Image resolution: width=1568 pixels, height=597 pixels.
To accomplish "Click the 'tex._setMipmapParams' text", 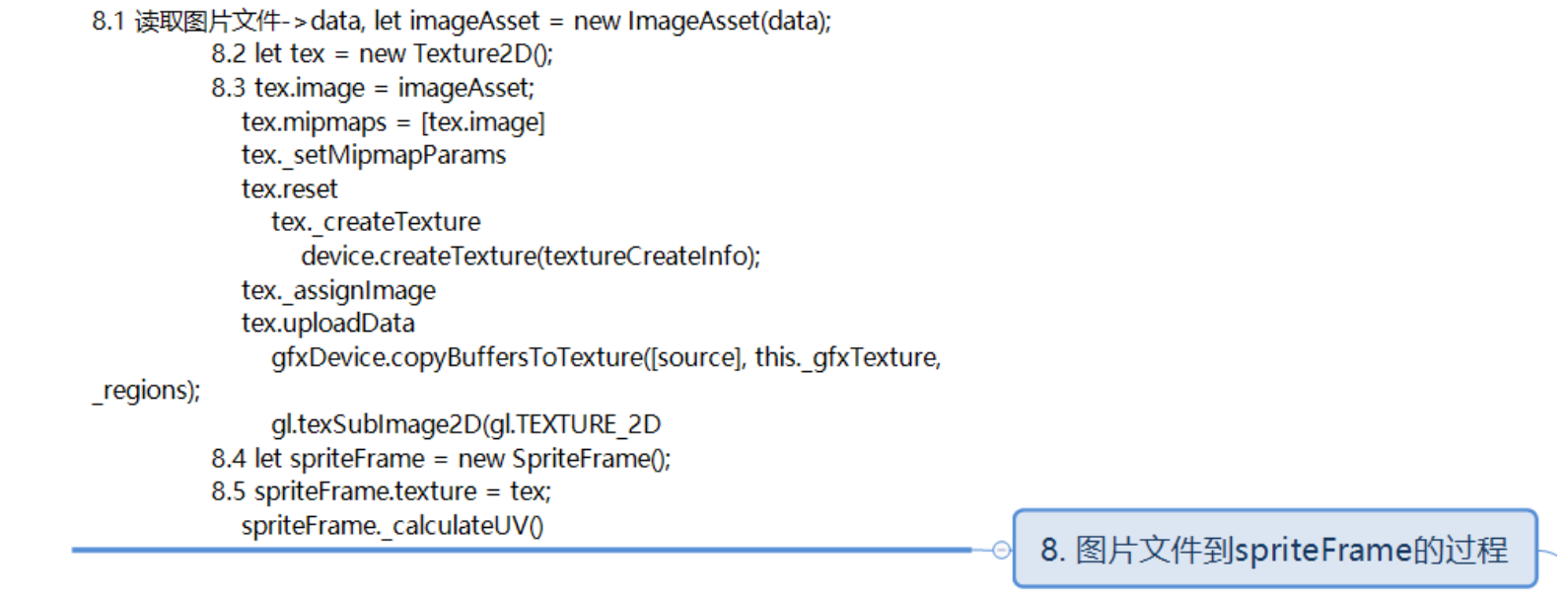I will [374, 155].
